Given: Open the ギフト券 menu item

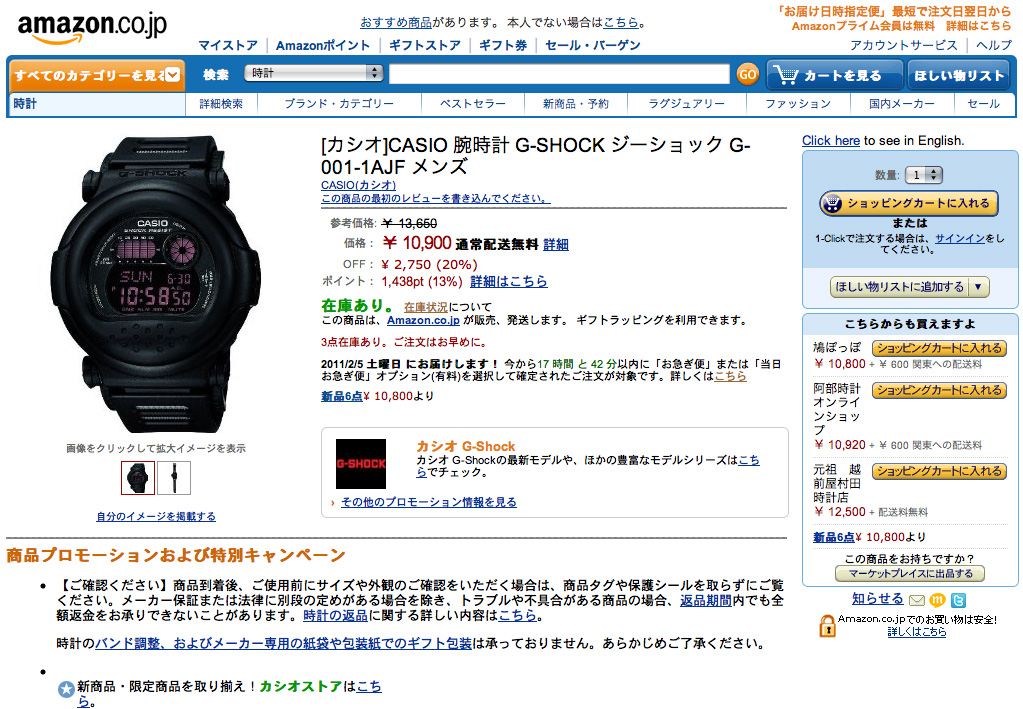Looking at the screenshot, I should click(503, 45).
